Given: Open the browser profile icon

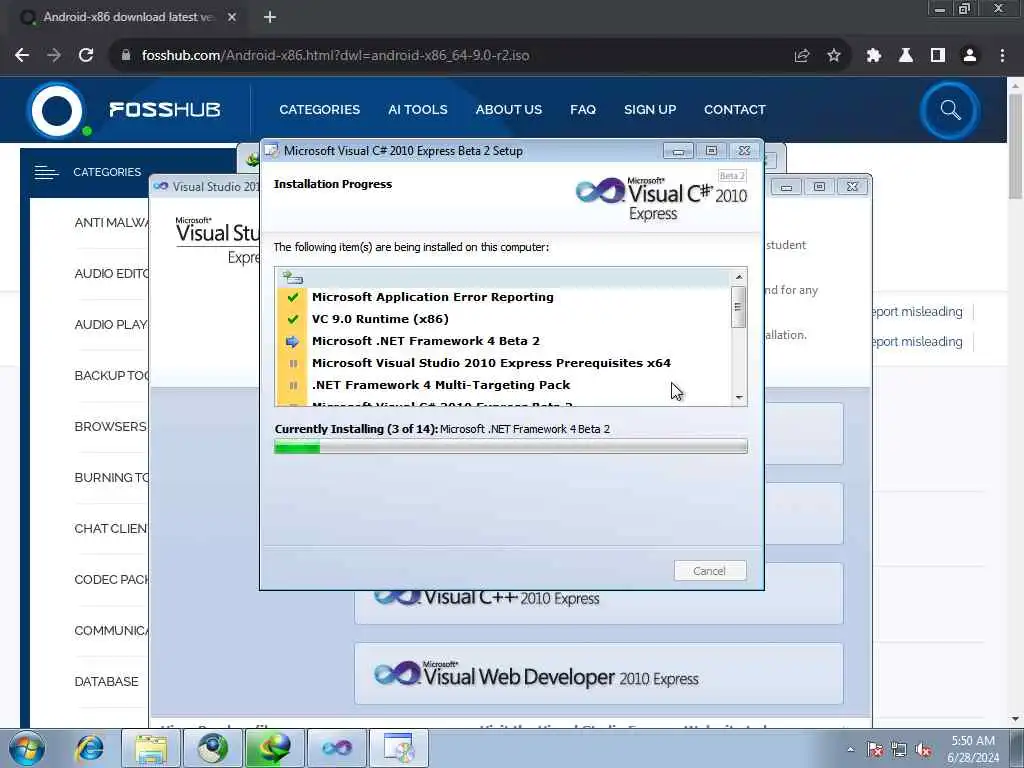Looking at the screenshot, I should pos(970,56).
